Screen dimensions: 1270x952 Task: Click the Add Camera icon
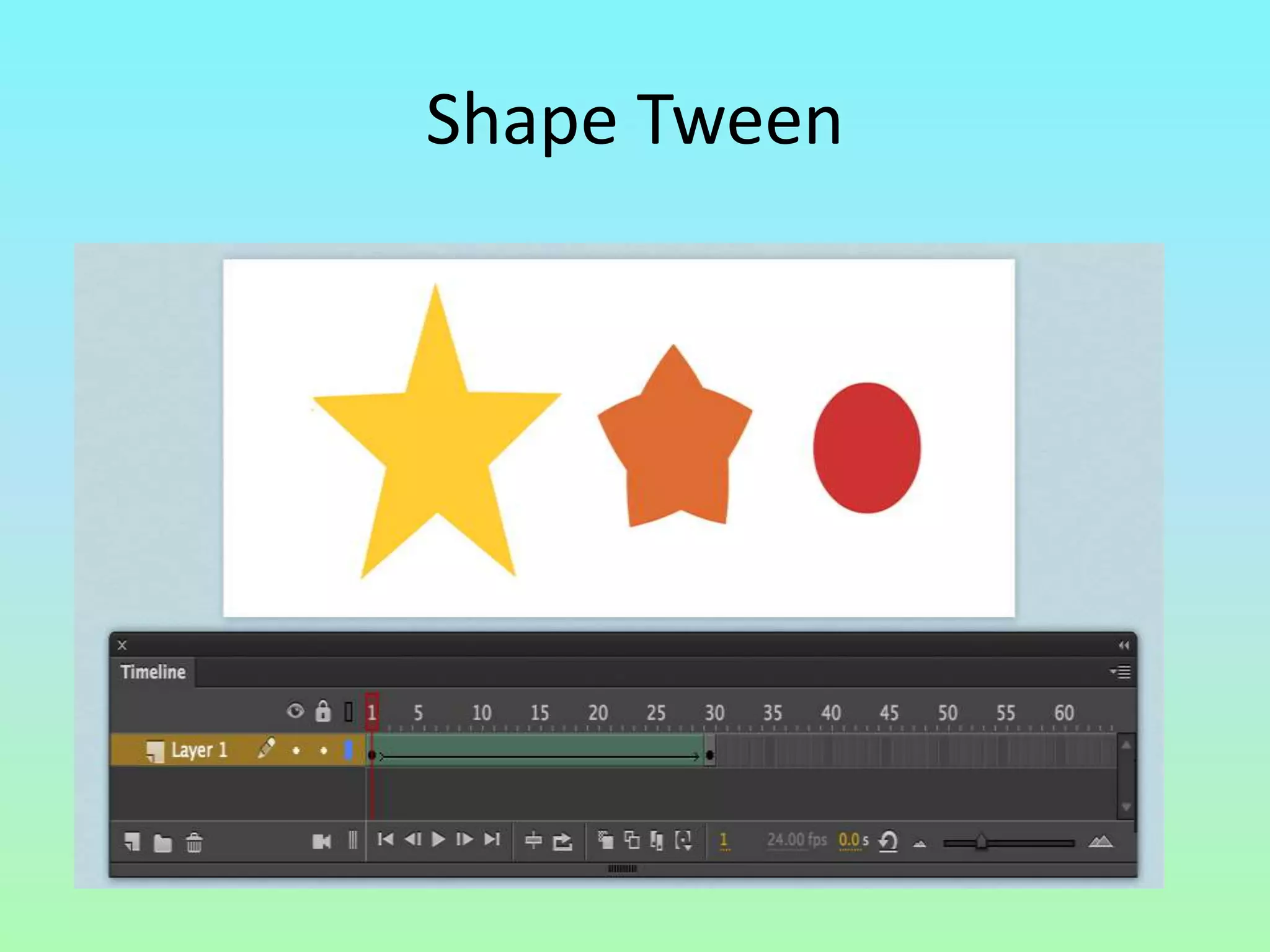point(321,842)
